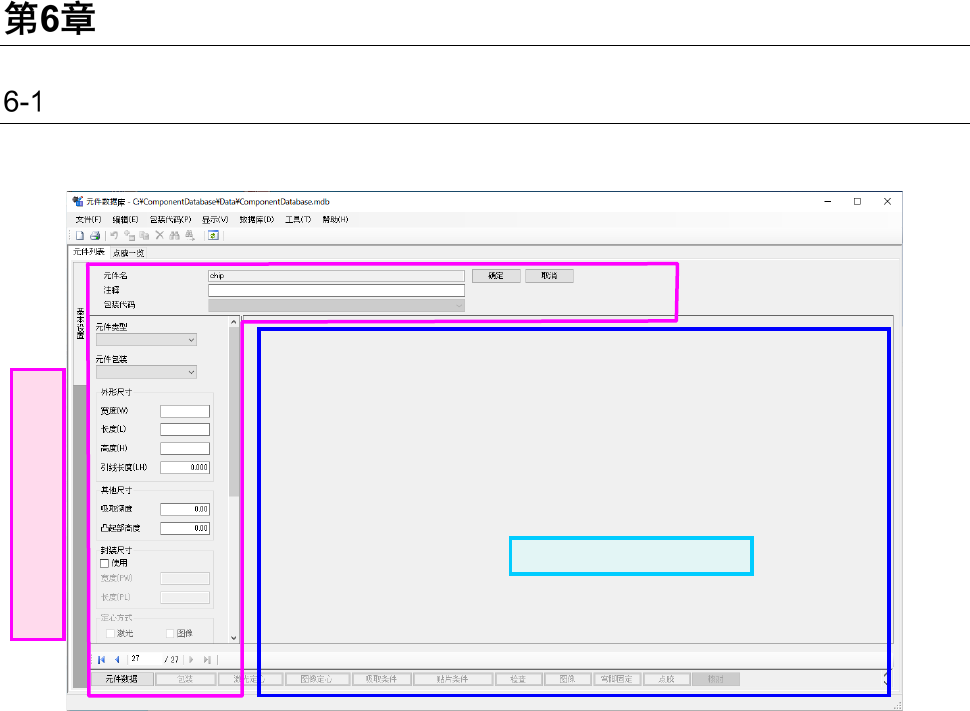
Task: Toggle the 图像 centering checkbox
Action: click(170, 634)
